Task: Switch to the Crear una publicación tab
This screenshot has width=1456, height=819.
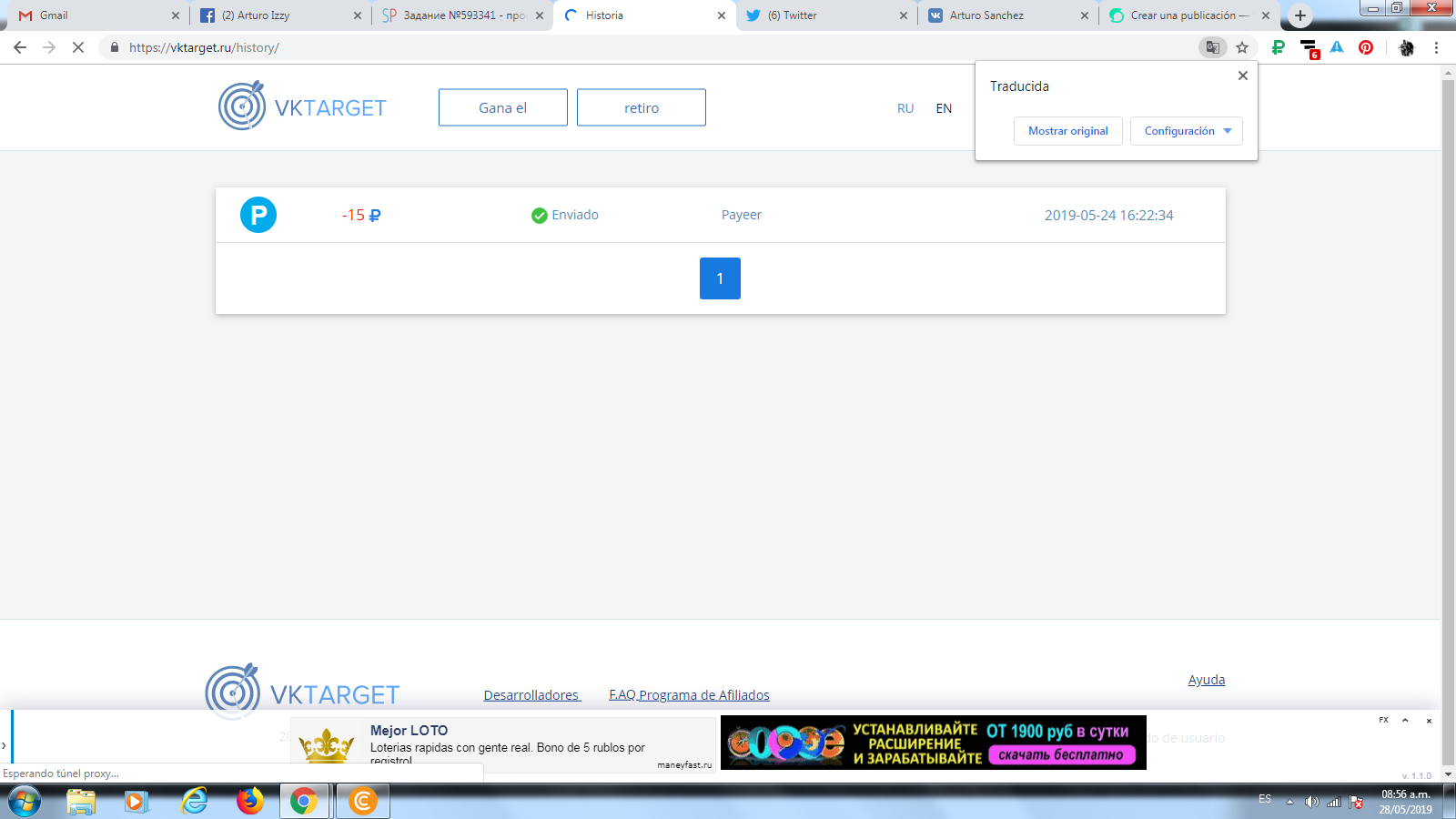Action: 1189,15
